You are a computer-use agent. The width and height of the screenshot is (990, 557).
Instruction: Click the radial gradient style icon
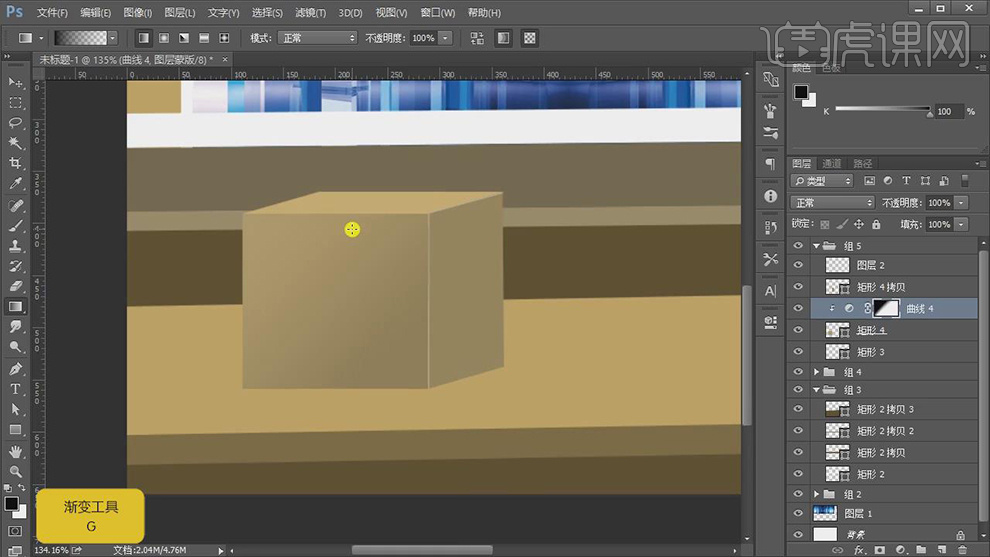(162, 38)
